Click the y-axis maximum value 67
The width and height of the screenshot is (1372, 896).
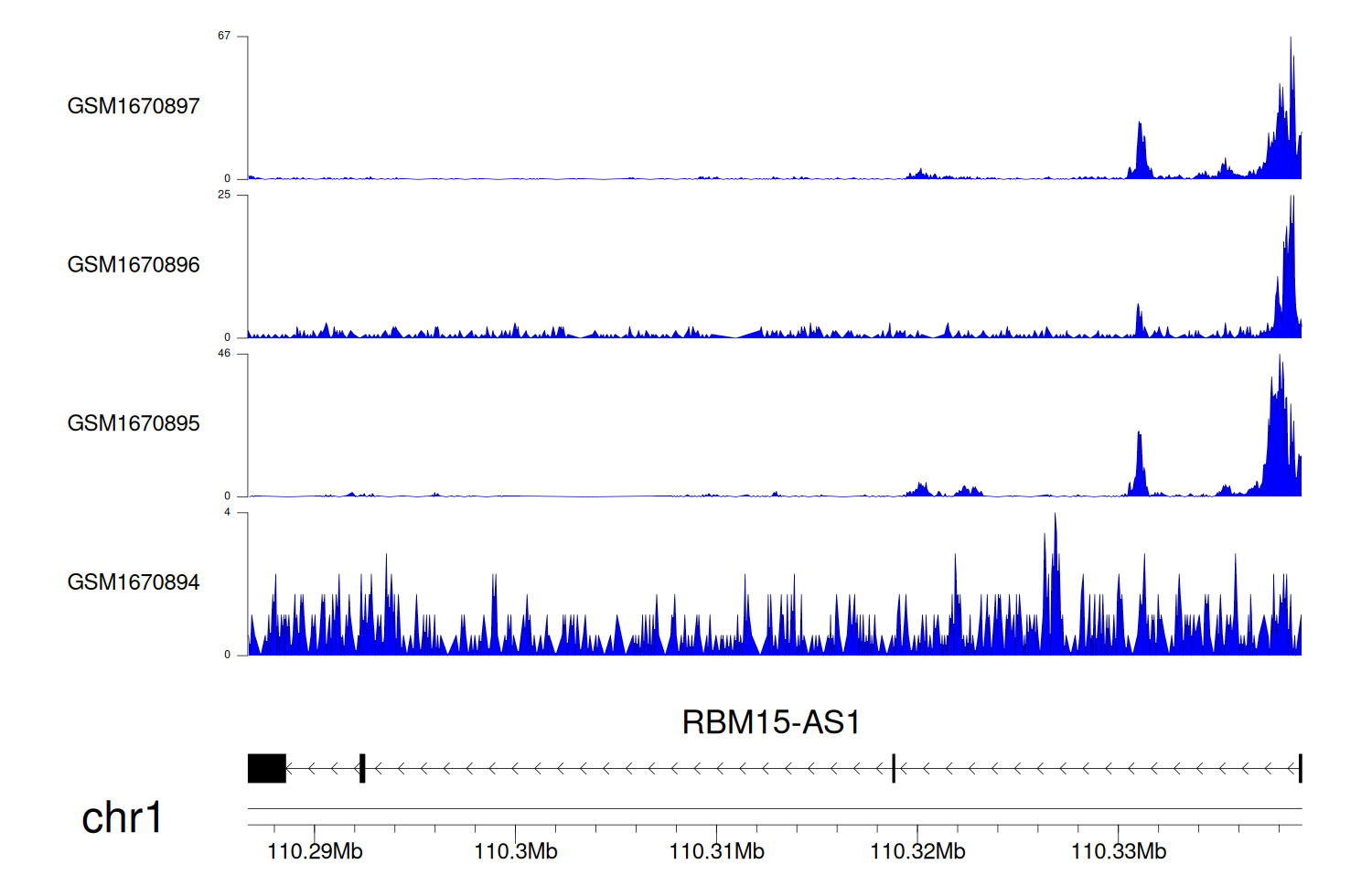(224, 36)
